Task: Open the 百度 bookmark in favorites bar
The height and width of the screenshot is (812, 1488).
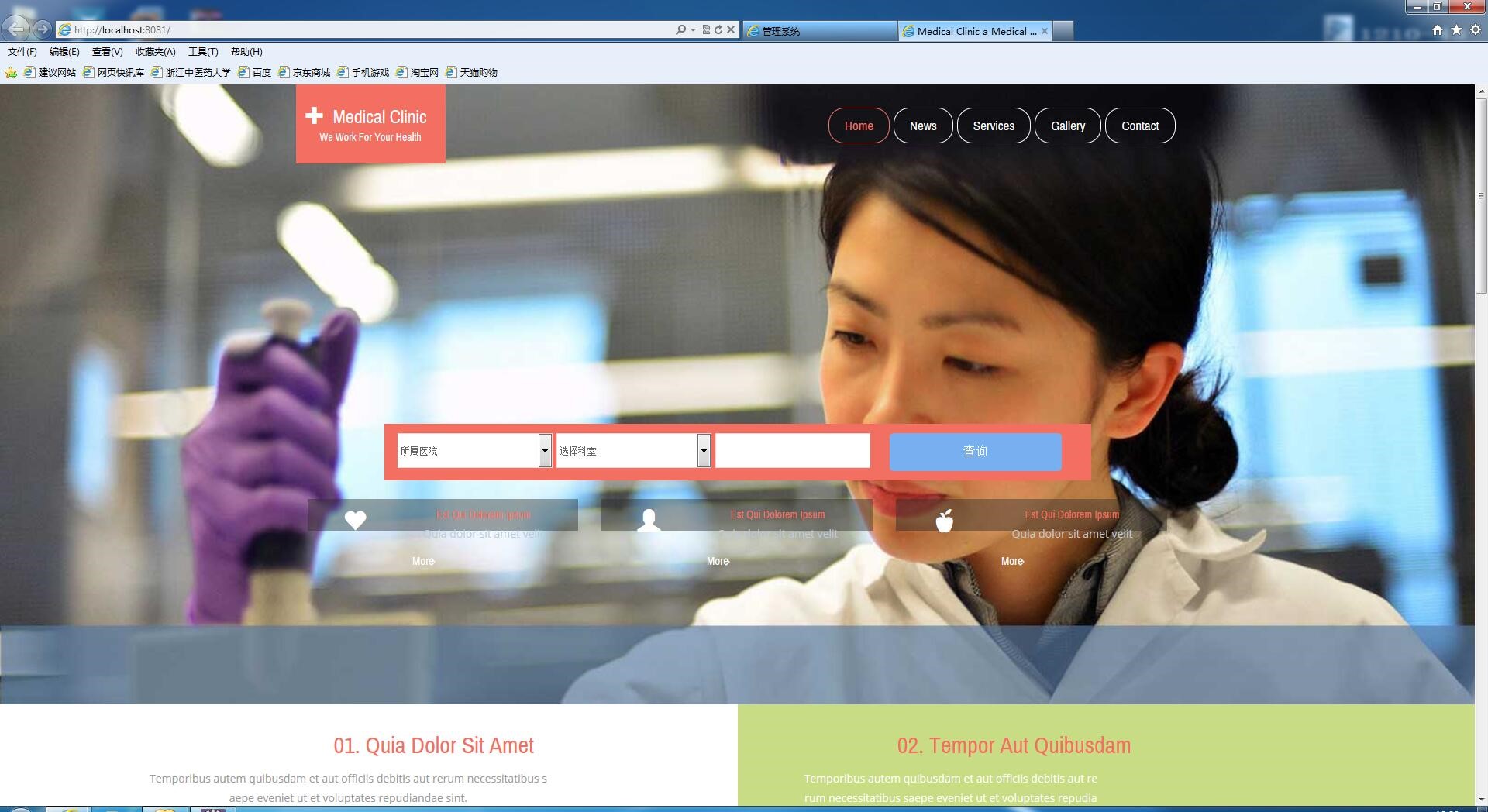Action: tap(255, 73)
